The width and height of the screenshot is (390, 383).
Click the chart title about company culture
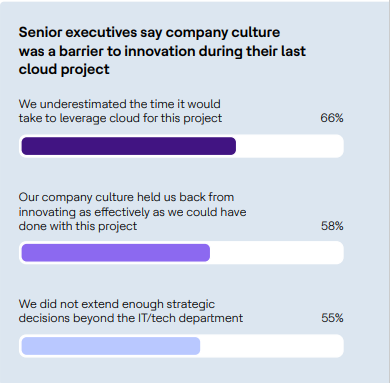pos(162,51)
